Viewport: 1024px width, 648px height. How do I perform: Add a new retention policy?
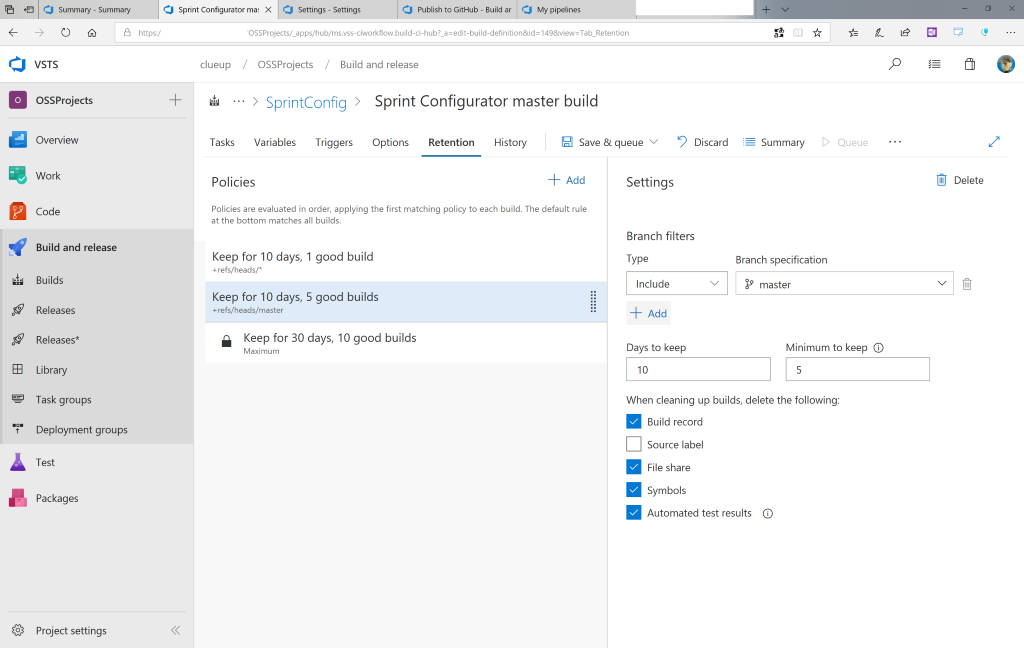(567, 180)
